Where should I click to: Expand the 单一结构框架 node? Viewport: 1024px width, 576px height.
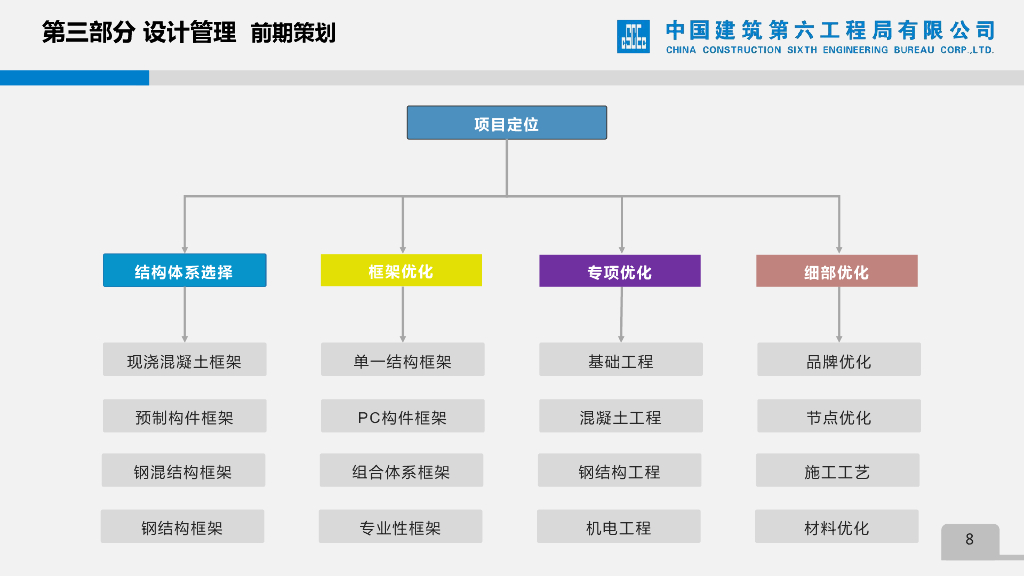click(401, 360)
